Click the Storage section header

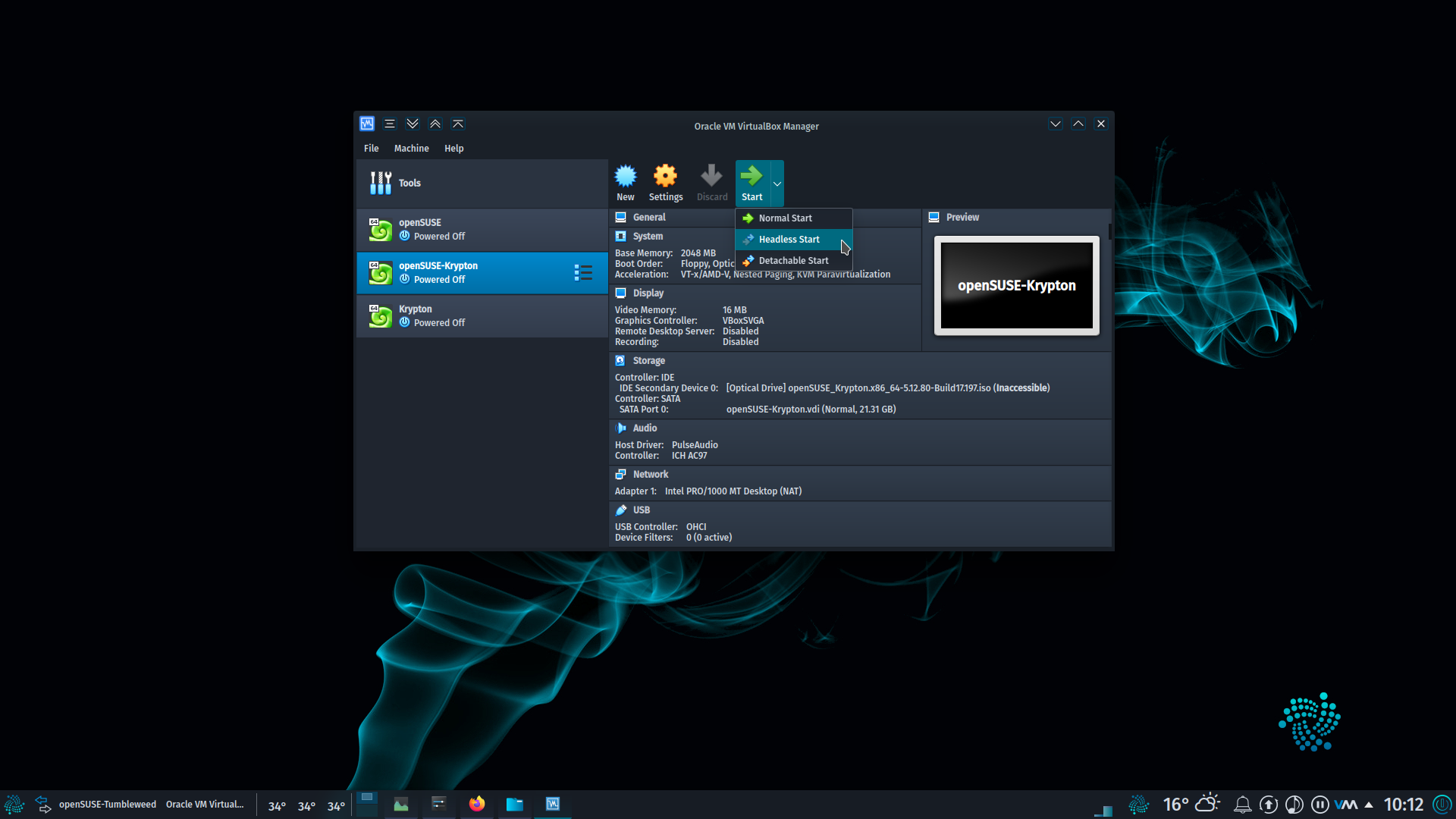[x=648, y=361]
